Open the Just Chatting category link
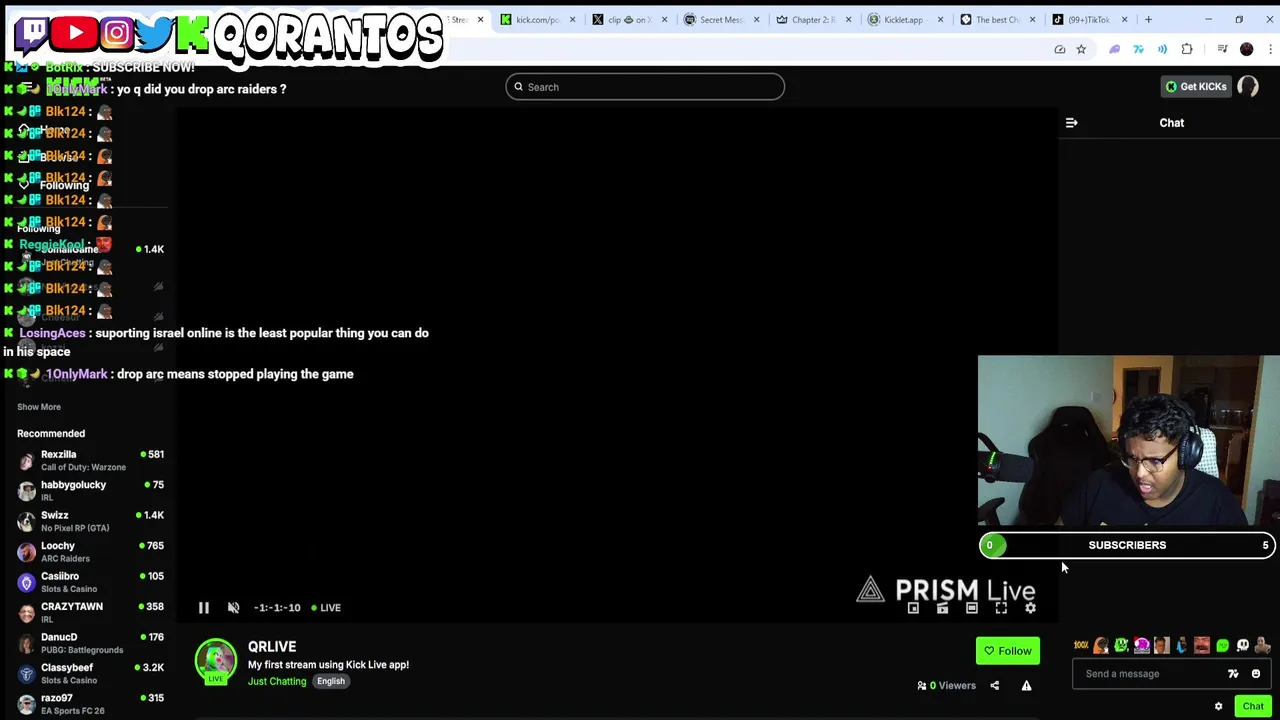This screenshot has width=1280, height=720. (277, 681)
